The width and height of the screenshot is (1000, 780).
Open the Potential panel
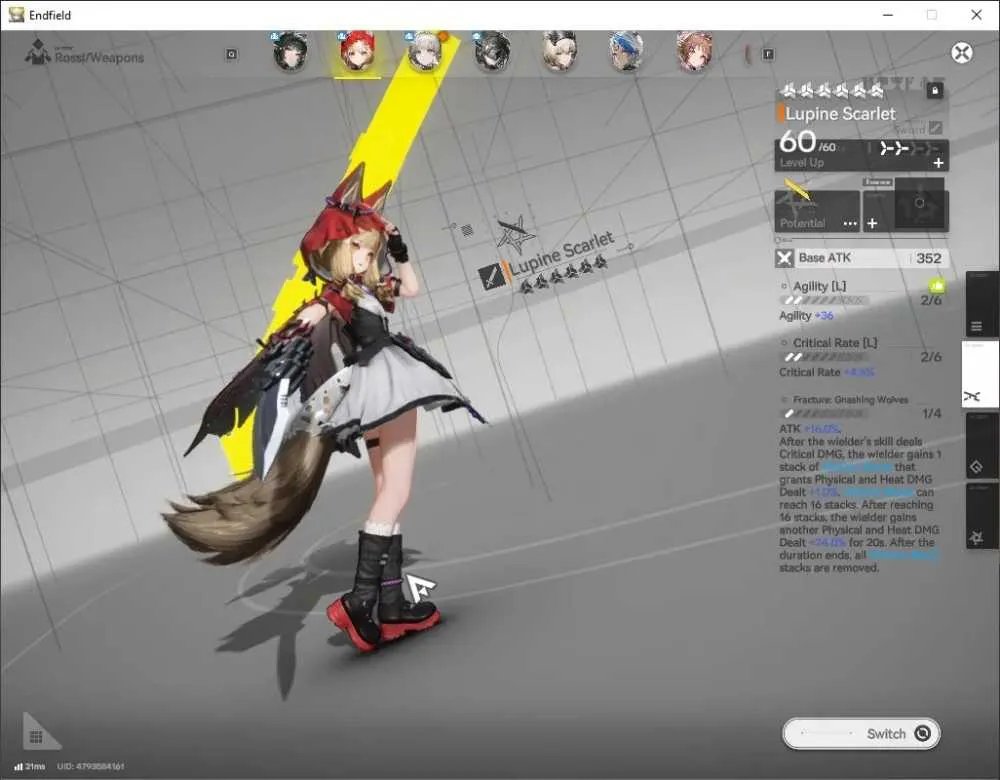pyautogui.click(x=817, y=210)
